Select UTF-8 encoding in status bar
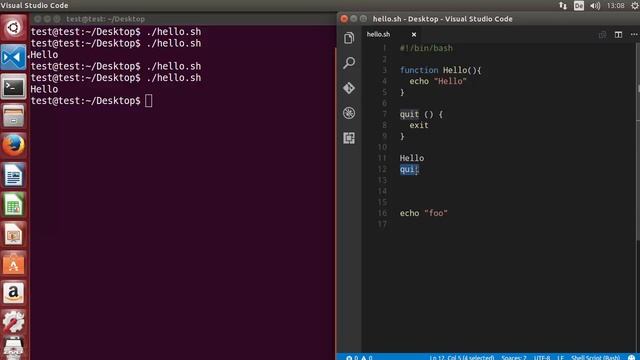The width and height of the screenshot is (640, 360). (x=542, y=357)
